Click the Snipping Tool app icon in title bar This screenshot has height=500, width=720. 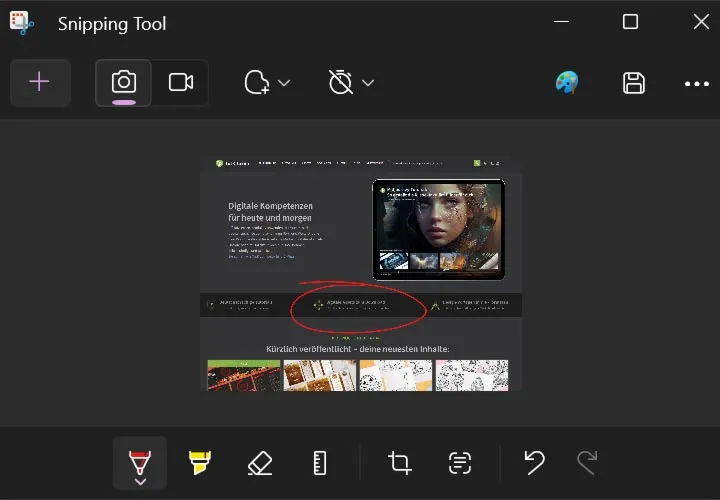click(22, 23)
